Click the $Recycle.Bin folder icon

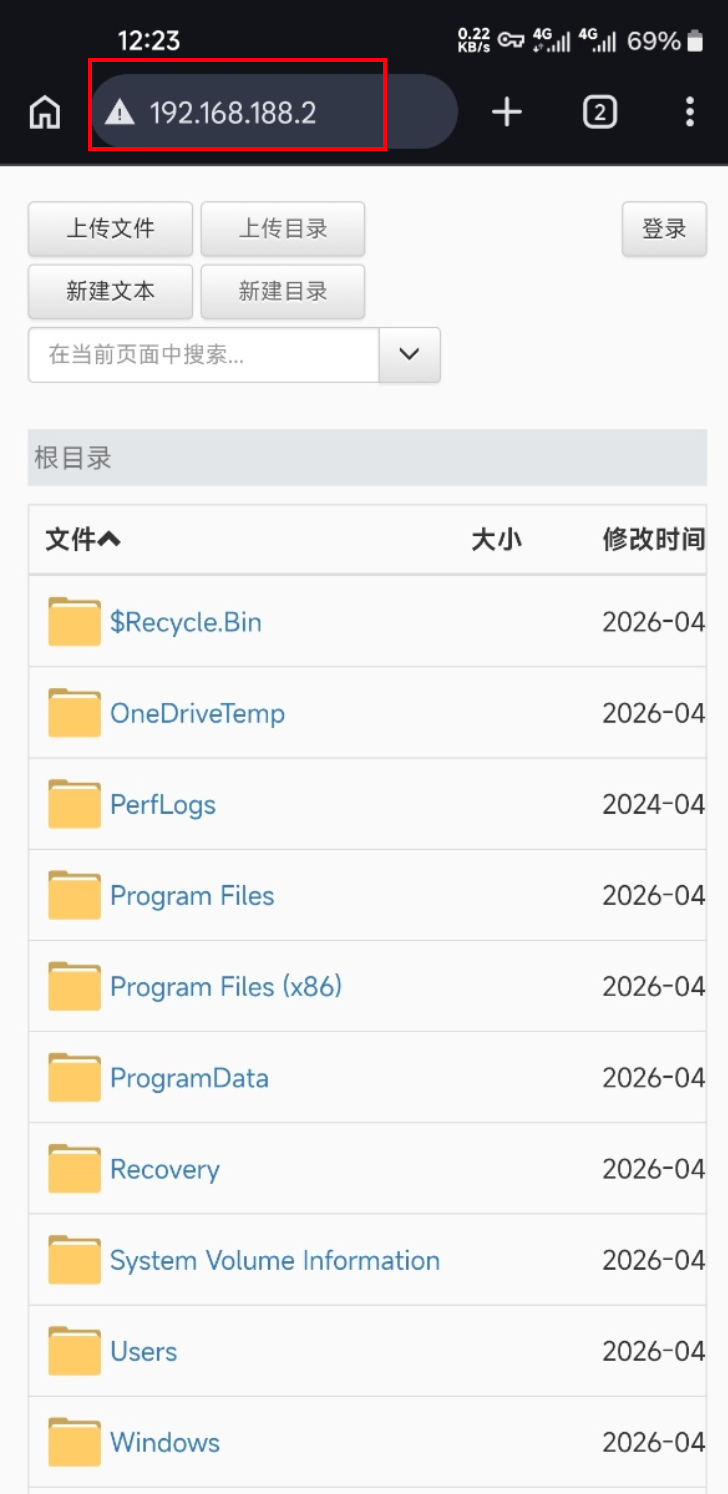74,622
